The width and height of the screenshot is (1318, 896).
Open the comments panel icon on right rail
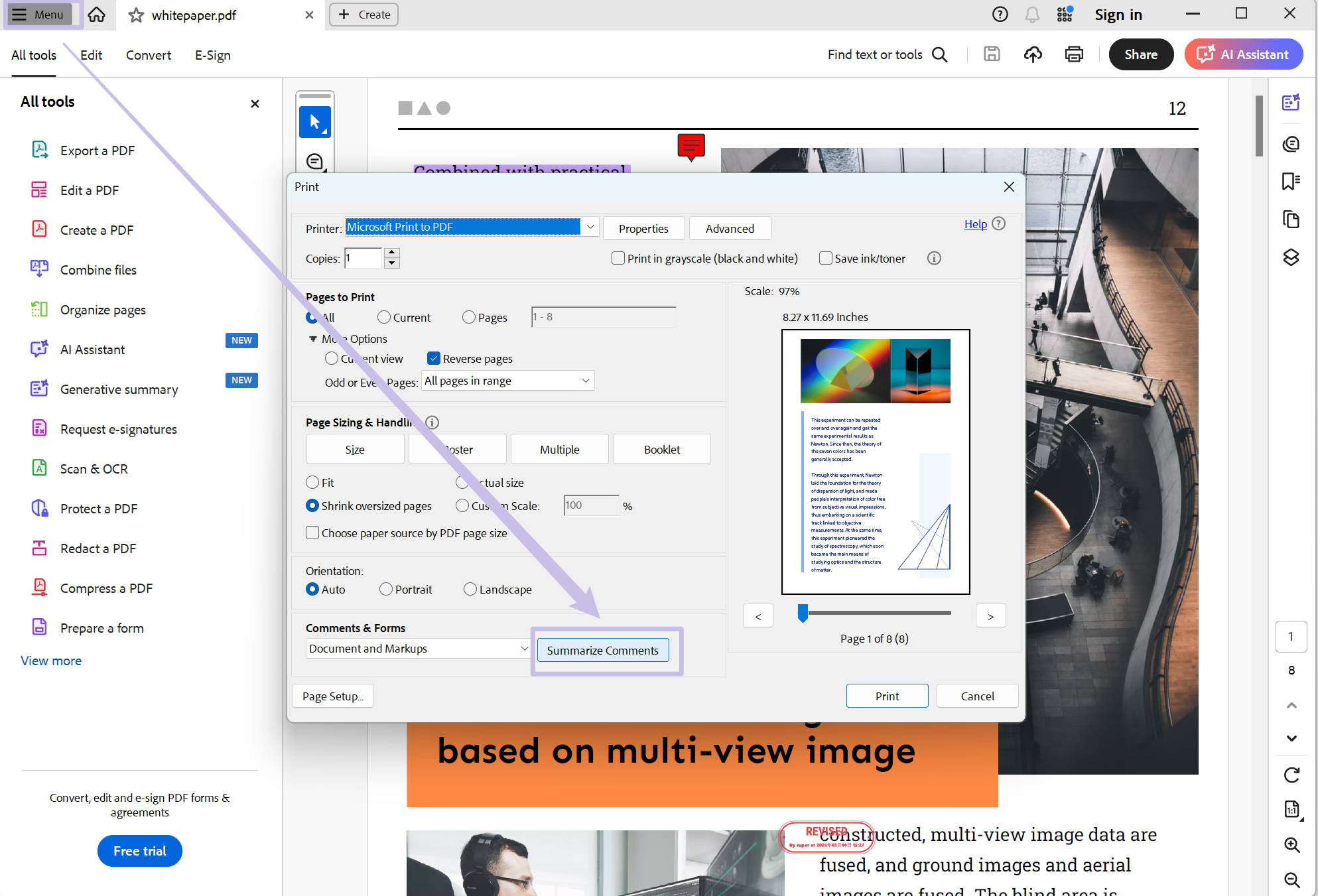1291,144
